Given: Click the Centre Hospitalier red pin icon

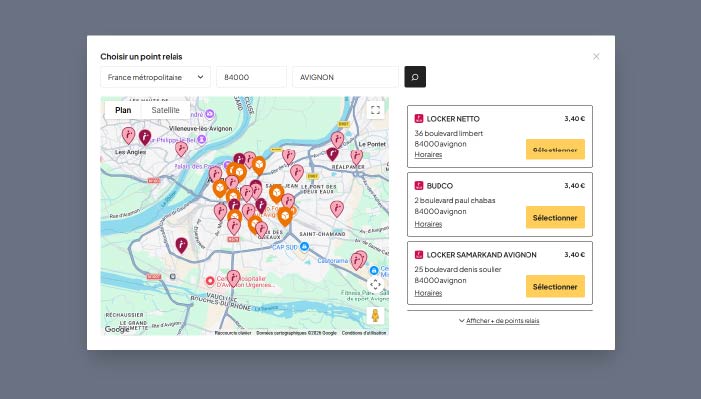Looking at the screenshot, I should click(x=210, y=281).
